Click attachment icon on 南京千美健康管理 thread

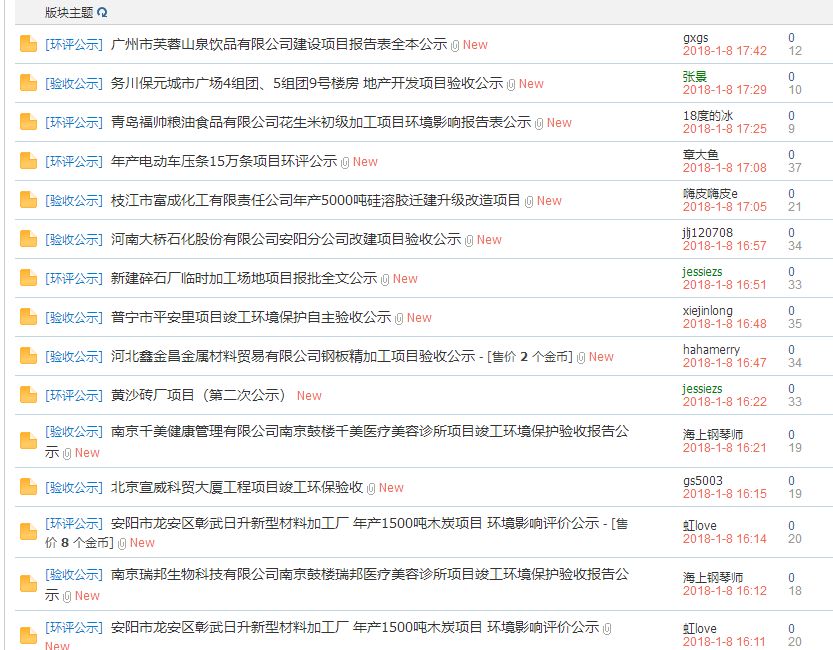(67, 454)
